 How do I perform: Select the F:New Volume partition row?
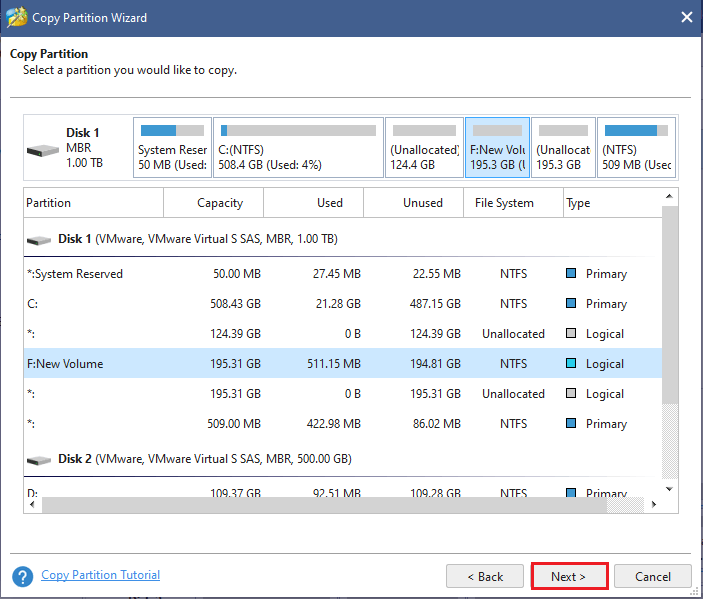tap(343, 363)
